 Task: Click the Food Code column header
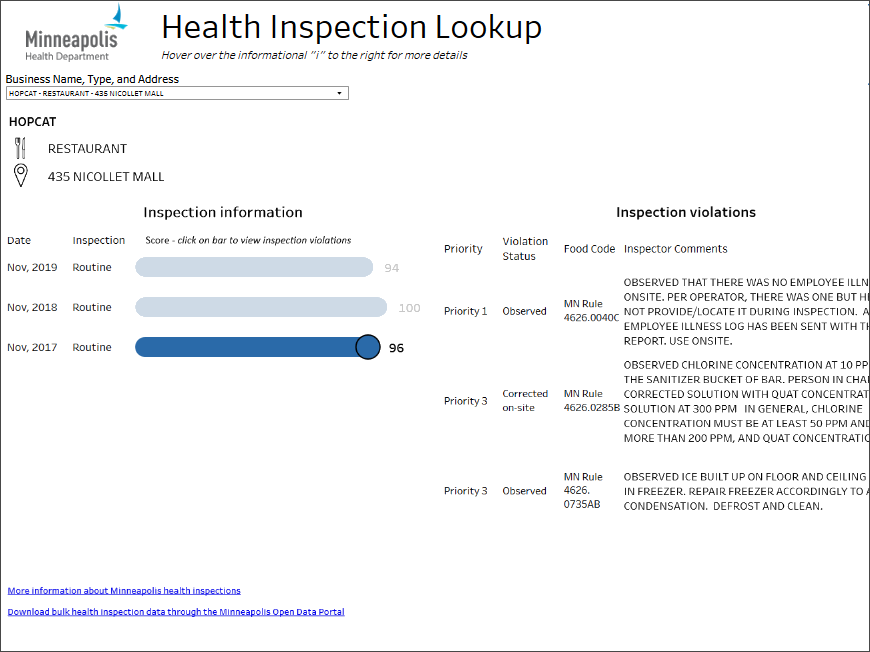(x=589, y=249)
